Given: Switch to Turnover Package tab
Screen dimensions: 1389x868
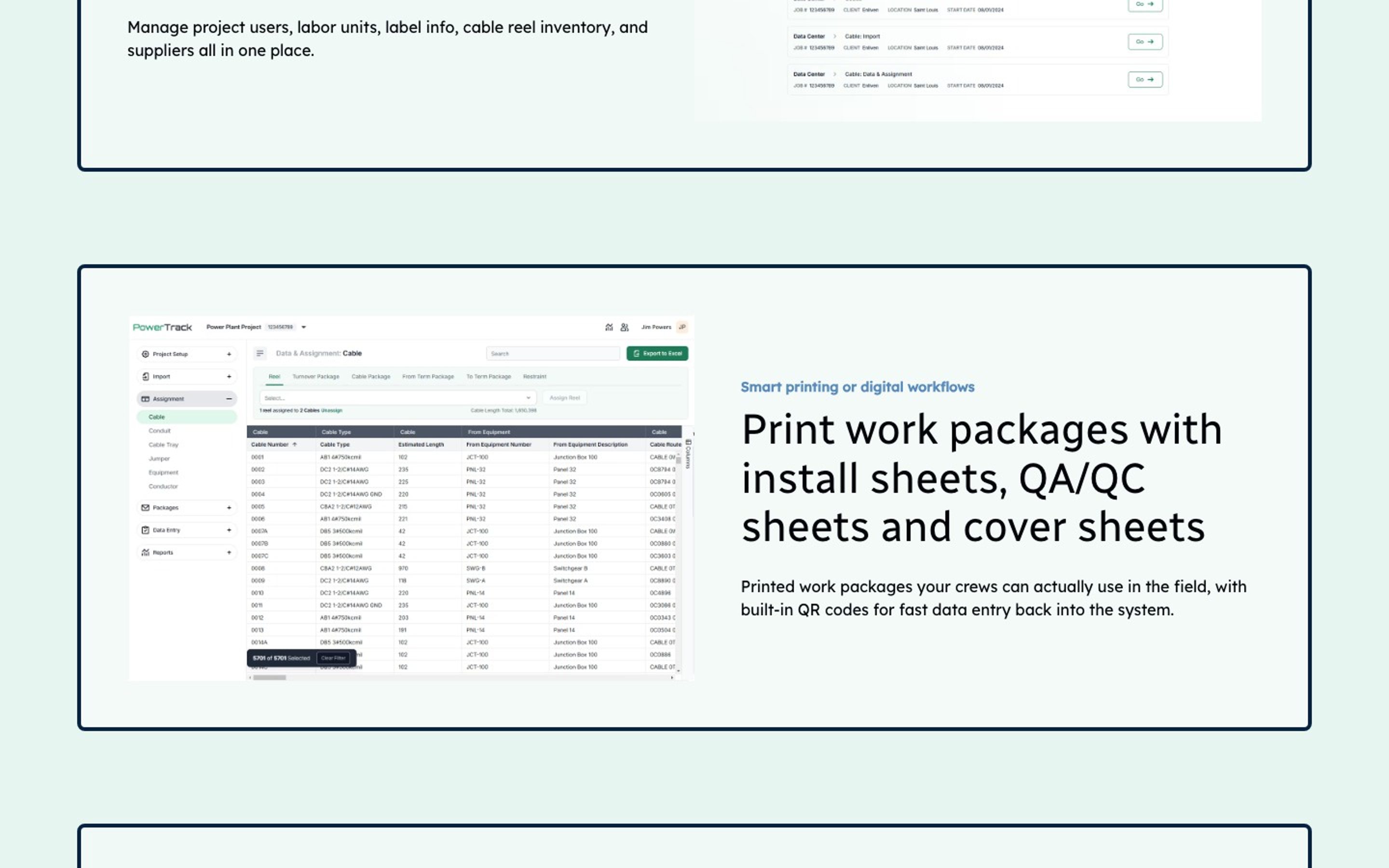Looking at the screenshot, I should 316,377.
